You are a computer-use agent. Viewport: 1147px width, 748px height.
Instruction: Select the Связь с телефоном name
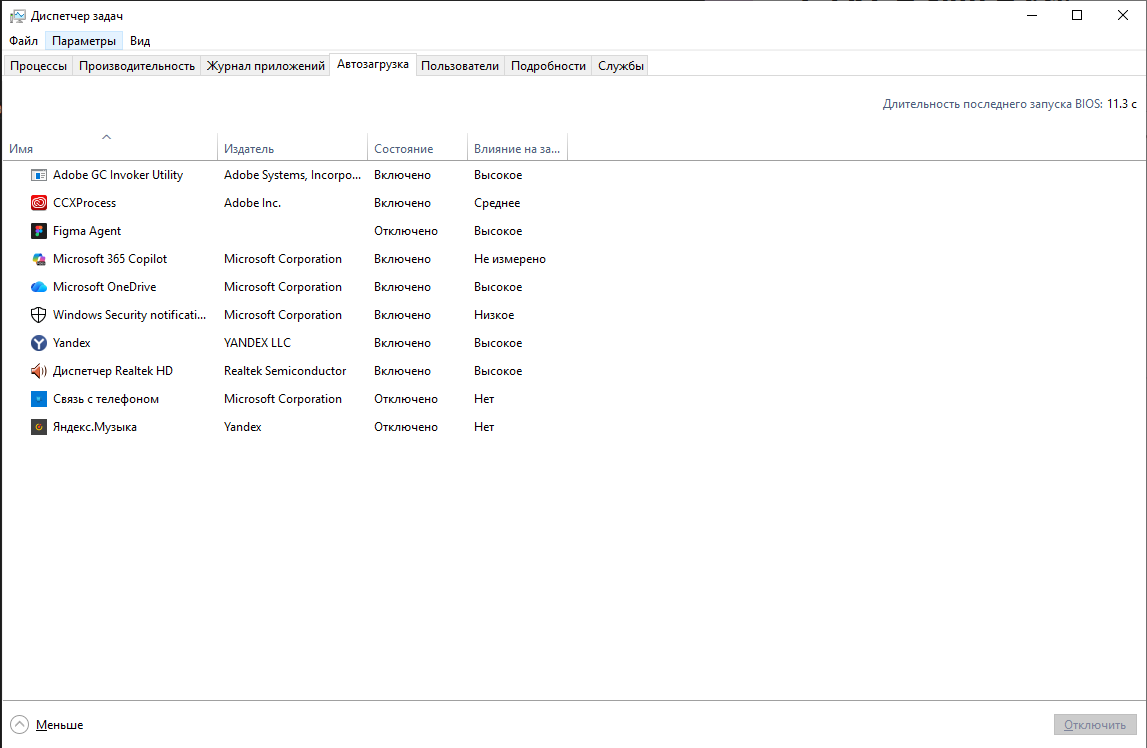pos(106,399)
